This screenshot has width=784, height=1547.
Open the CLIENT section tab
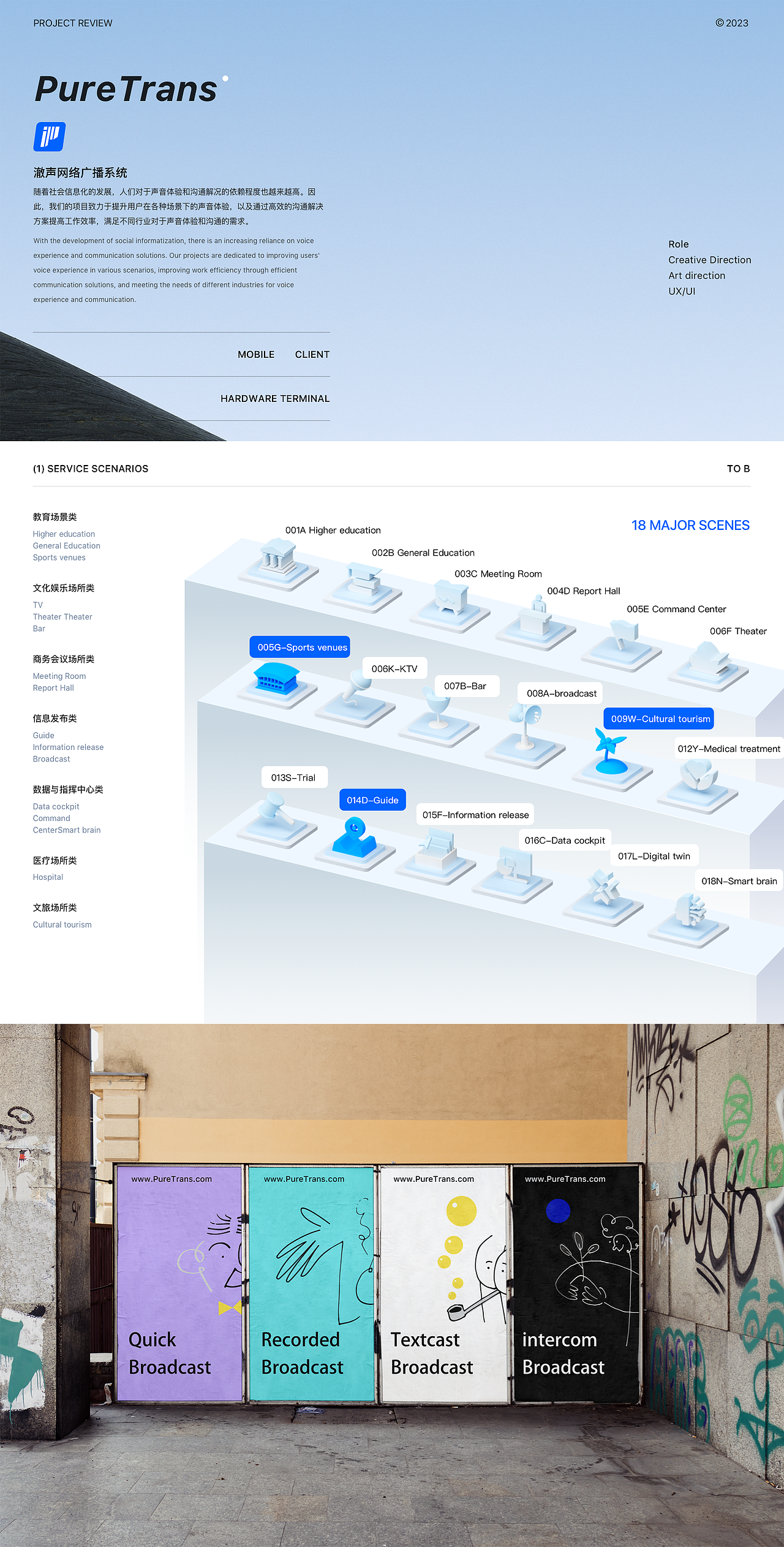[312, 355]
